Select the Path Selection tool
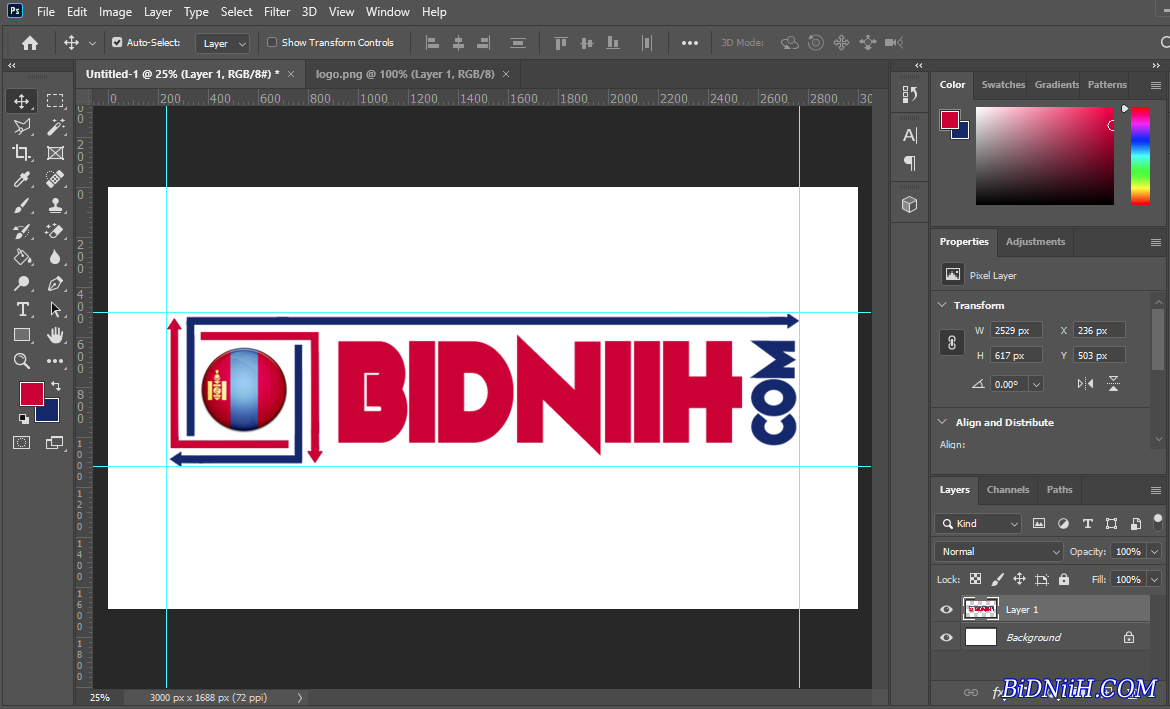The width and height of the screenshot is (1170, 709). (x=55, y=309)
